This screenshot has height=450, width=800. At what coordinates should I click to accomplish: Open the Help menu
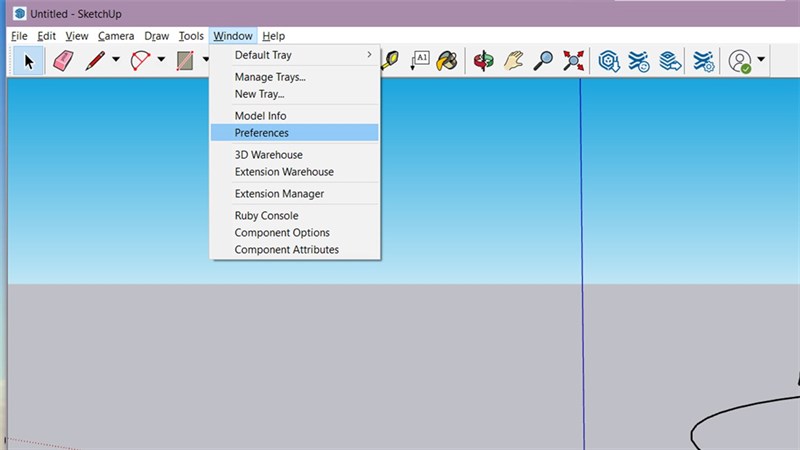point(273,36)
